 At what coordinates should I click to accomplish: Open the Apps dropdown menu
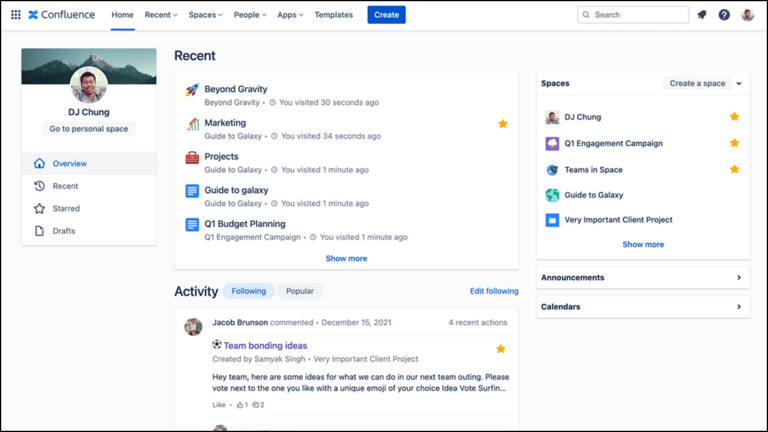click(290, 15)
